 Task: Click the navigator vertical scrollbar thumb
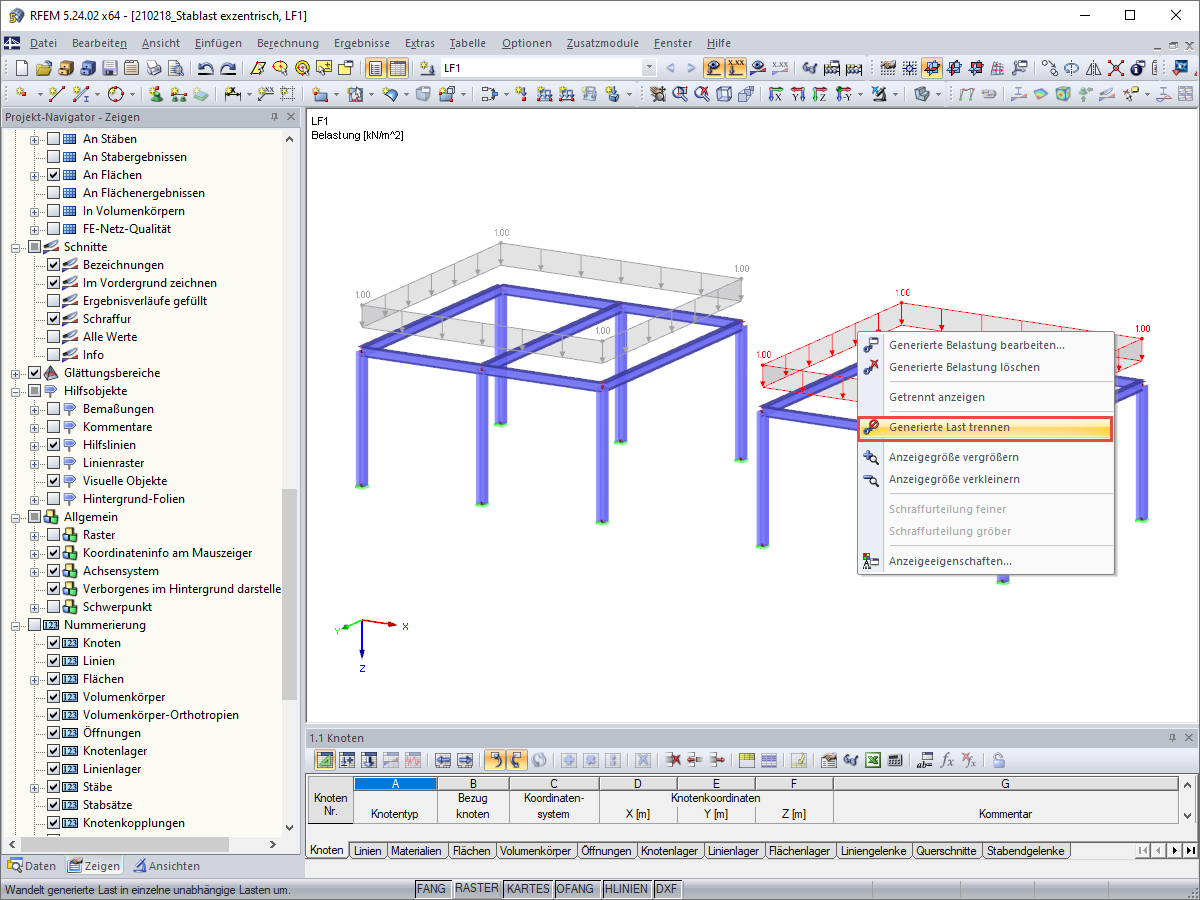(290, 594)
